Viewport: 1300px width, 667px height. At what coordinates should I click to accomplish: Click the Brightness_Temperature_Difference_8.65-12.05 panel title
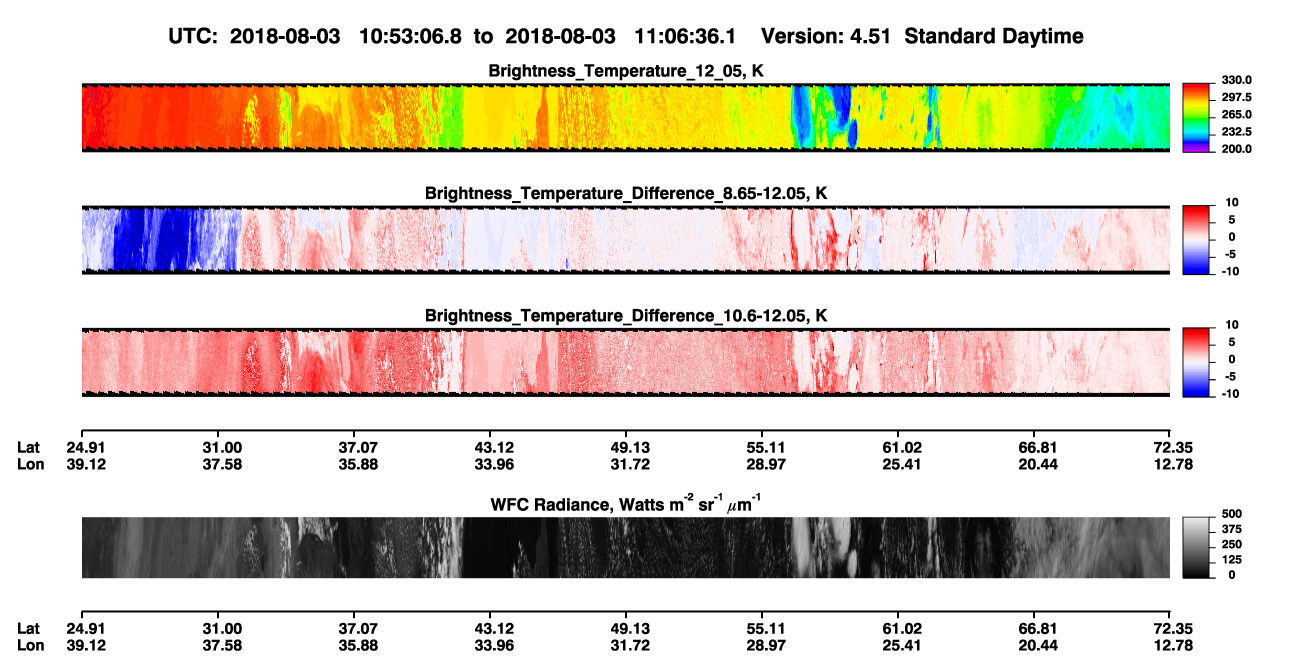pyautogui.click(x=626, y=193)
